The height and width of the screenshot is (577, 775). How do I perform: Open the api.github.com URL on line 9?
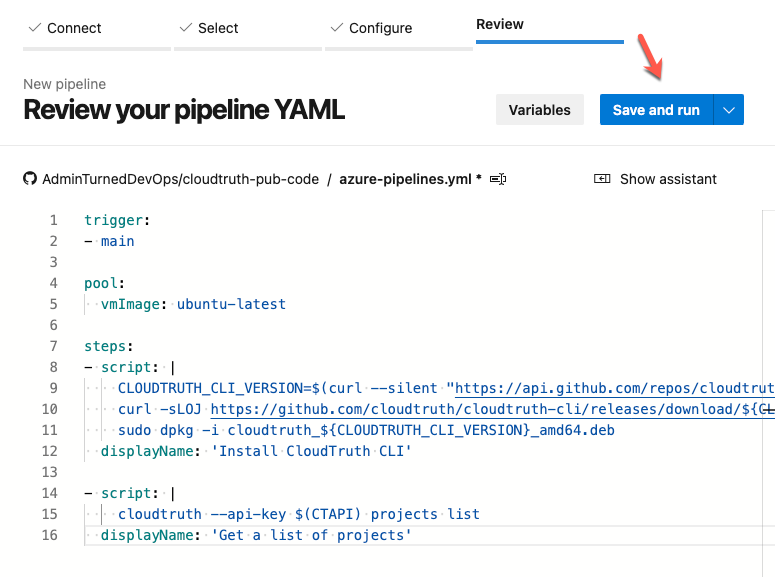click(614, 389)
